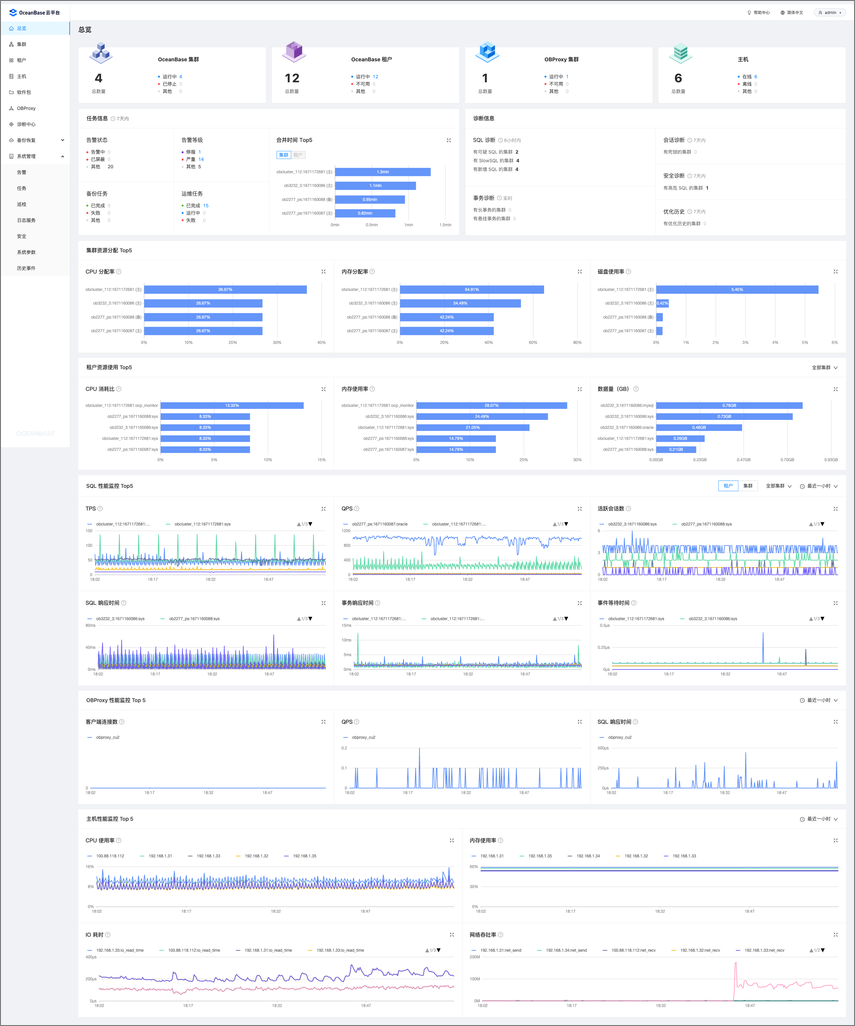Open 全部集群 dropdown in SQL 性能监控 Top5
Screen dimensions: 855x1026
pos(778,486)
